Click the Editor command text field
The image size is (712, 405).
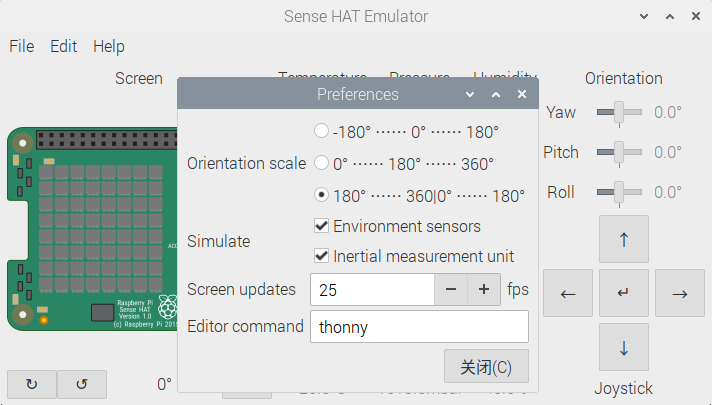coord(418,327)
